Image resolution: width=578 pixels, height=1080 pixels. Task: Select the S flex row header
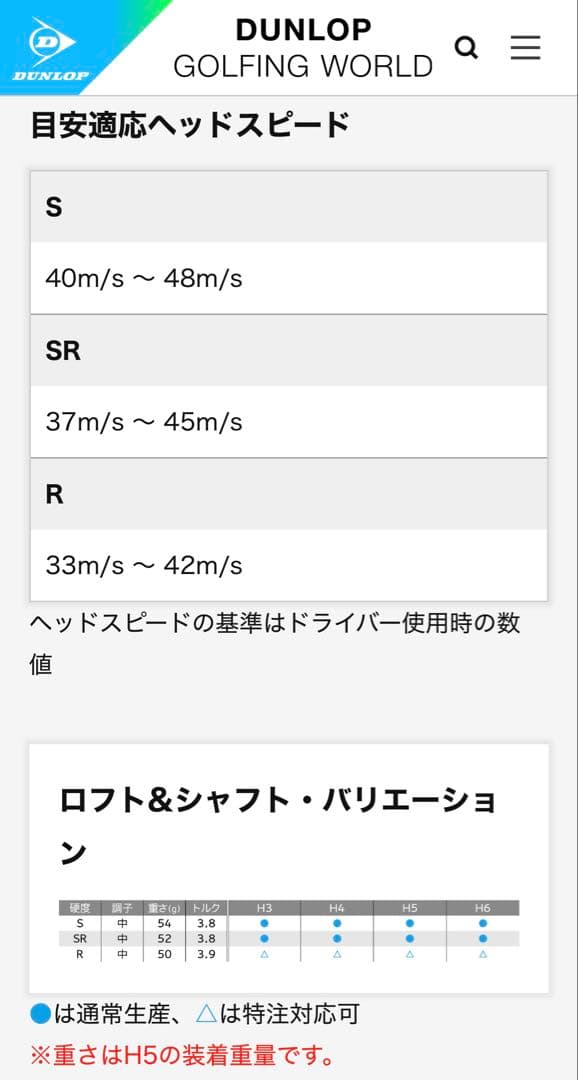click(x=78, y=924)
